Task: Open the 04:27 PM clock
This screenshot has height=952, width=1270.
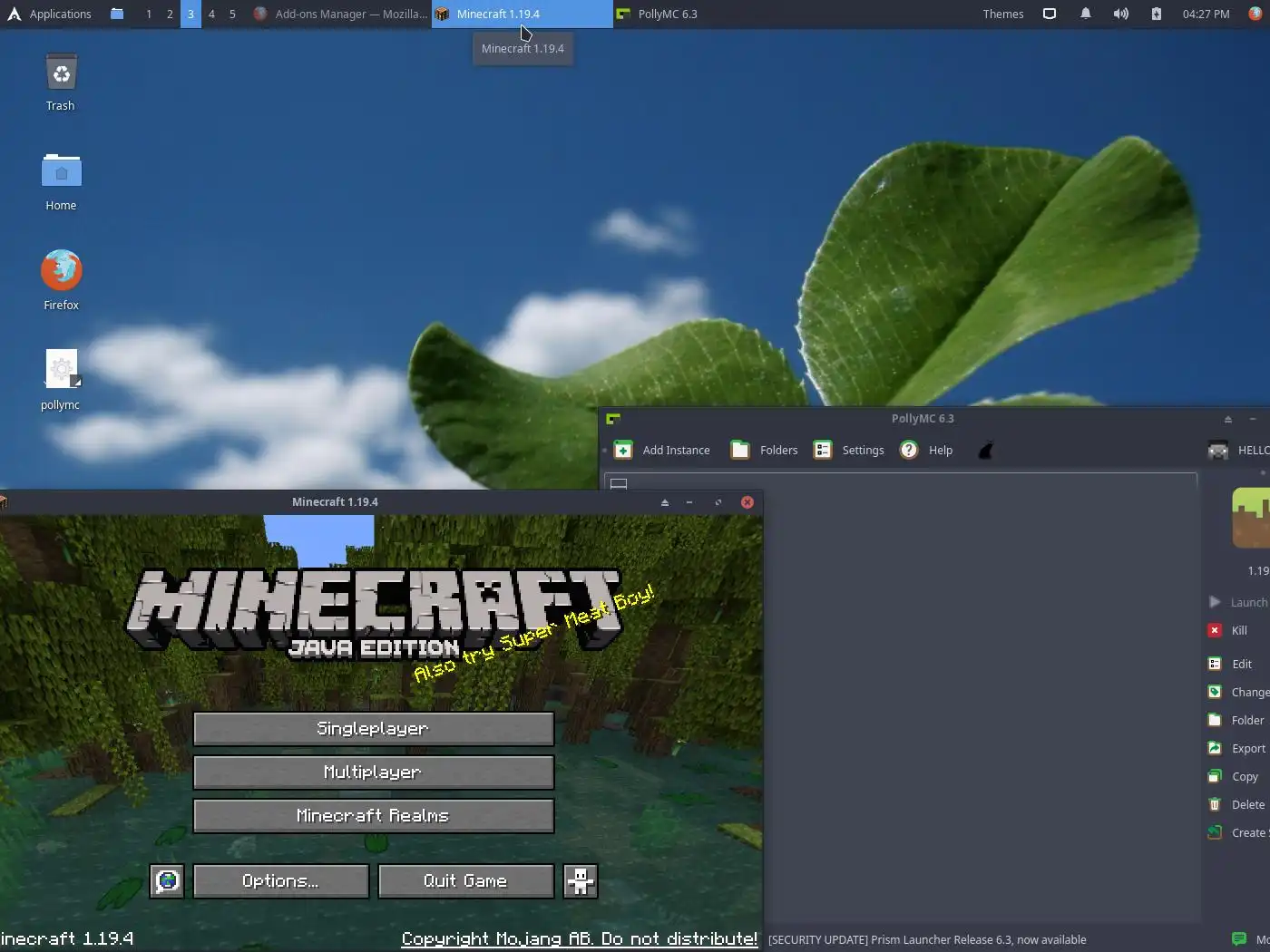Action: pos(1206,14)
